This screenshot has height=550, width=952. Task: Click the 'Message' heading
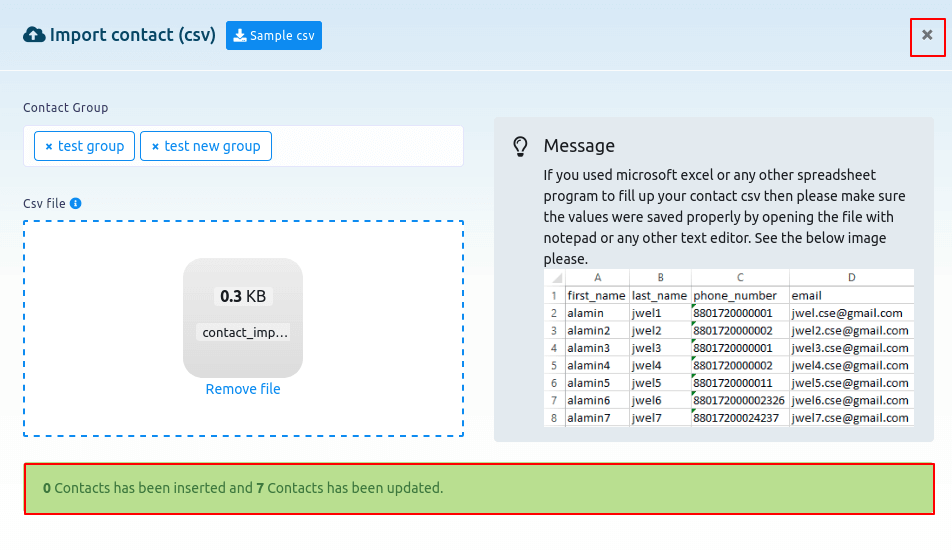579,146
